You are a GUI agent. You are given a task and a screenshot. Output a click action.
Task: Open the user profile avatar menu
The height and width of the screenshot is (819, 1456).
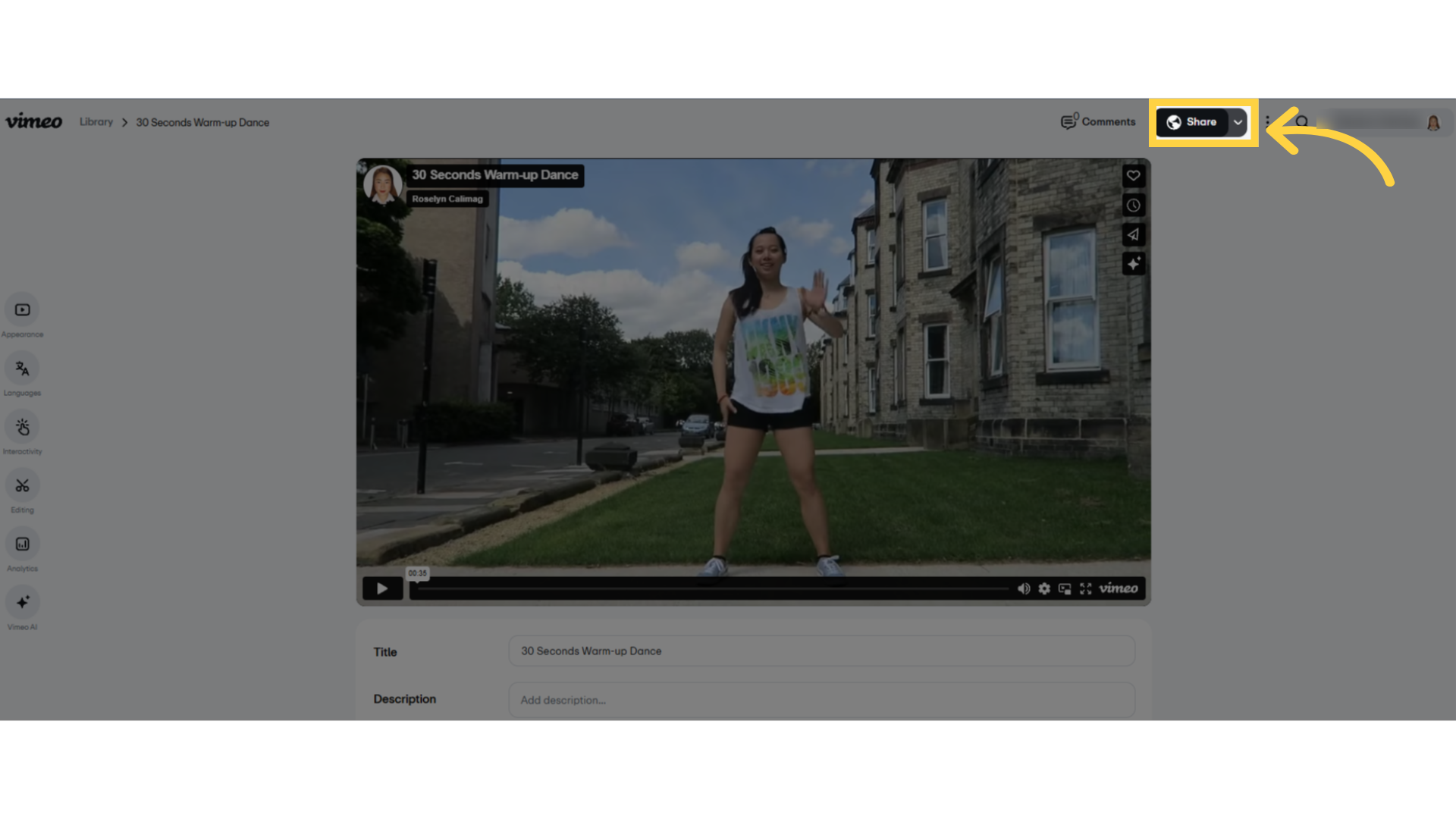pyautogui.click(x=1433, y=122)
